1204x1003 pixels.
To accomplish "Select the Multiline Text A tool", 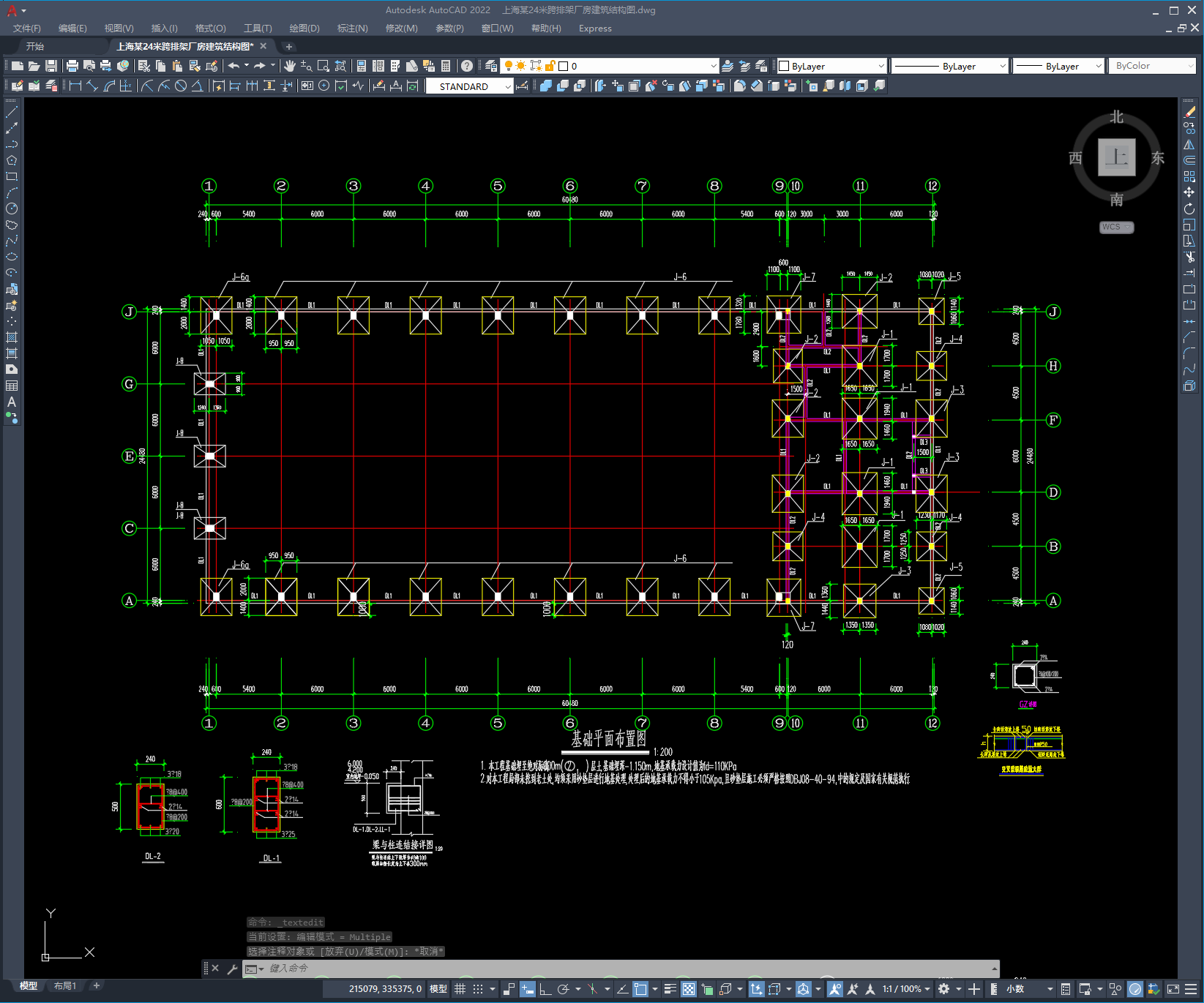I will pos(12,402).
